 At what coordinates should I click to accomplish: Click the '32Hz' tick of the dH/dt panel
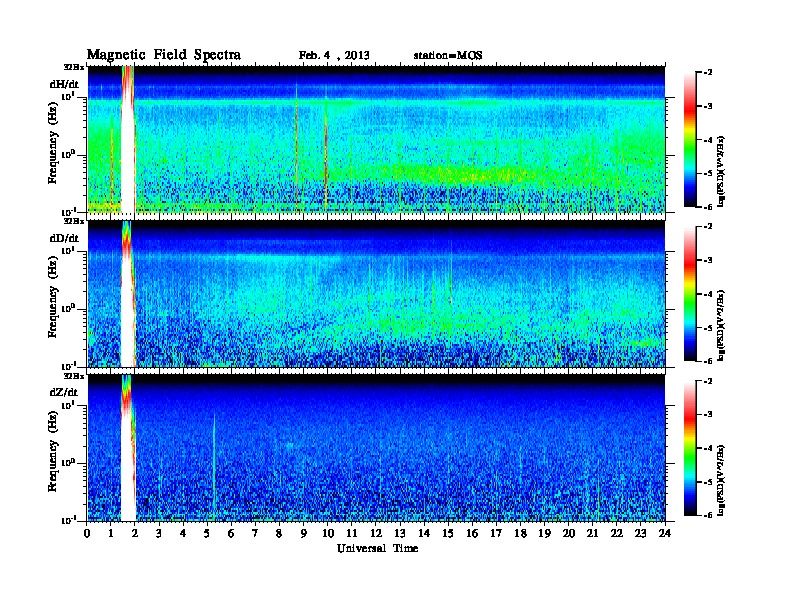coord(74,67)
